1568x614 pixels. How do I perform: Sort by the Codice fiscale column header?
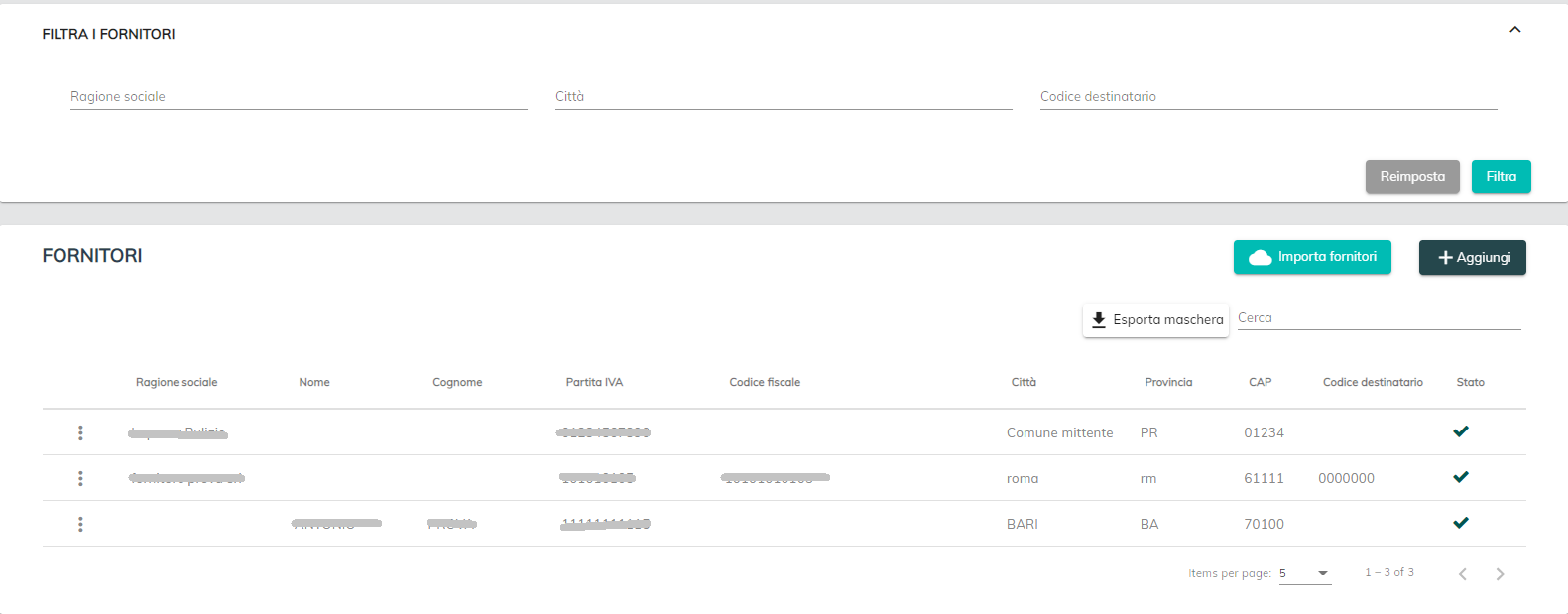coord(765,382)
